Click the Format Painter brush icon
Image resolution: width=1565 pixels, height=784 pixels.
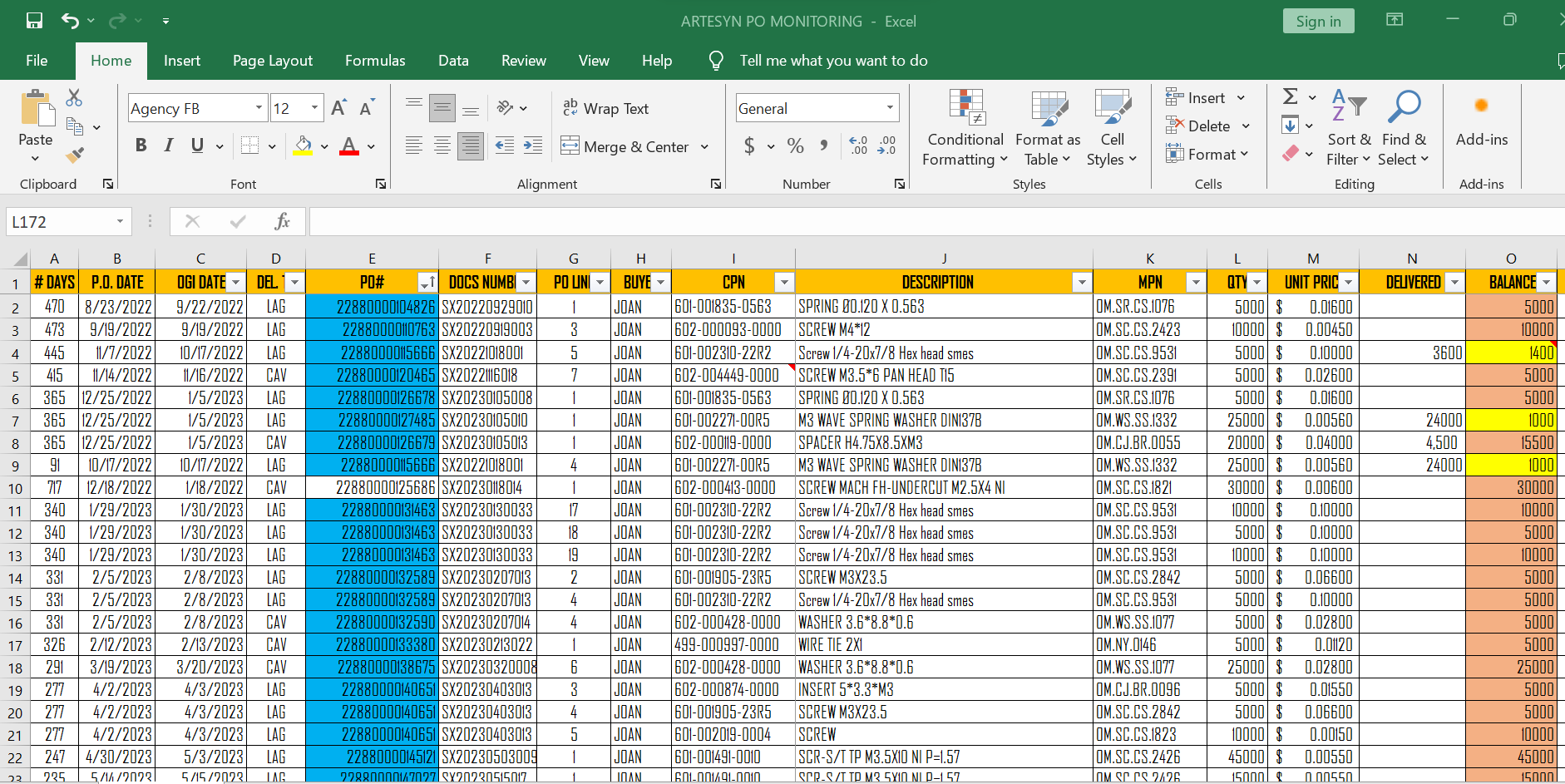[x=75, y=155]
